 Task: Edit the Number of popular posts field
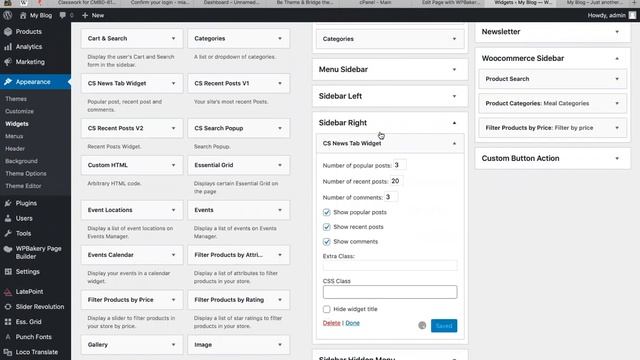point(400,165)
